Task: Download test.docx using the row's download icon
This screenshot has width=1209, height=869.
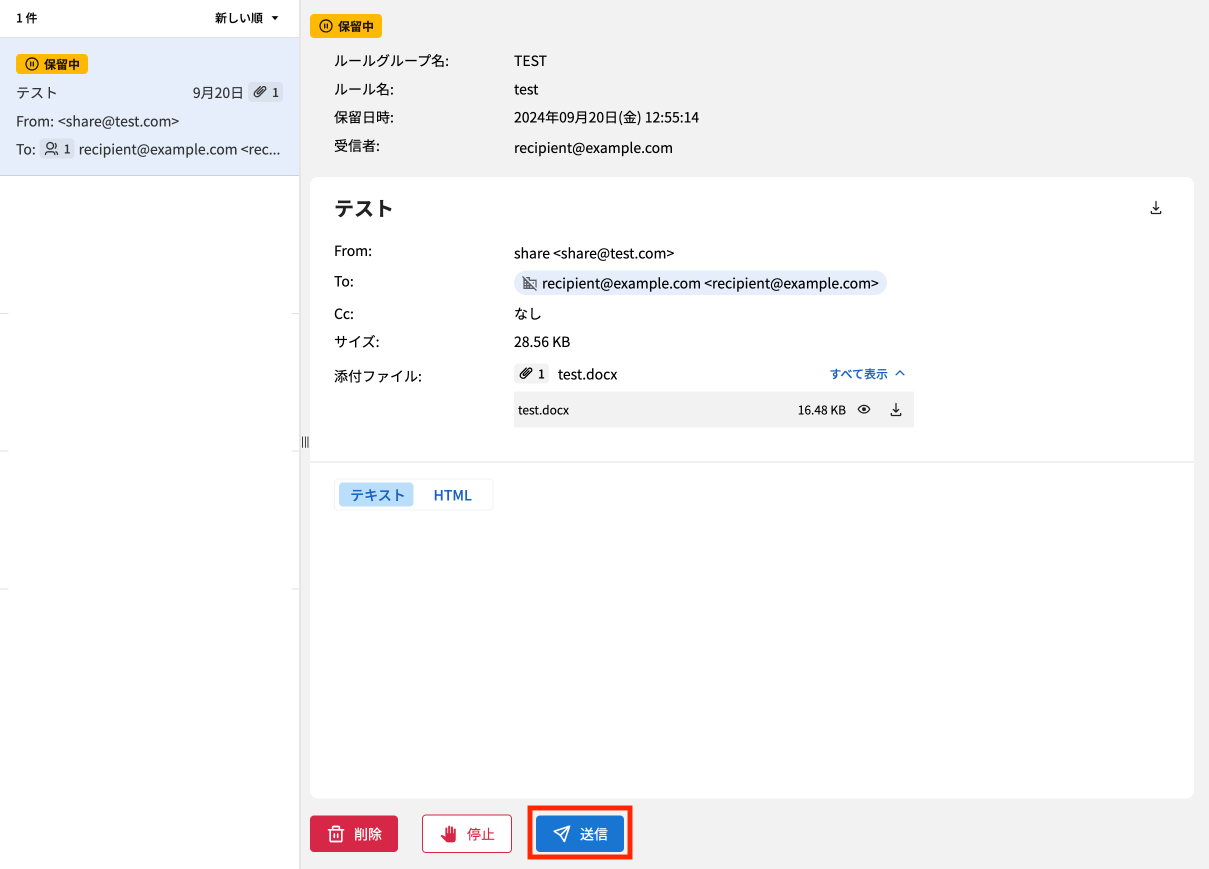Action: click(896, 409)
